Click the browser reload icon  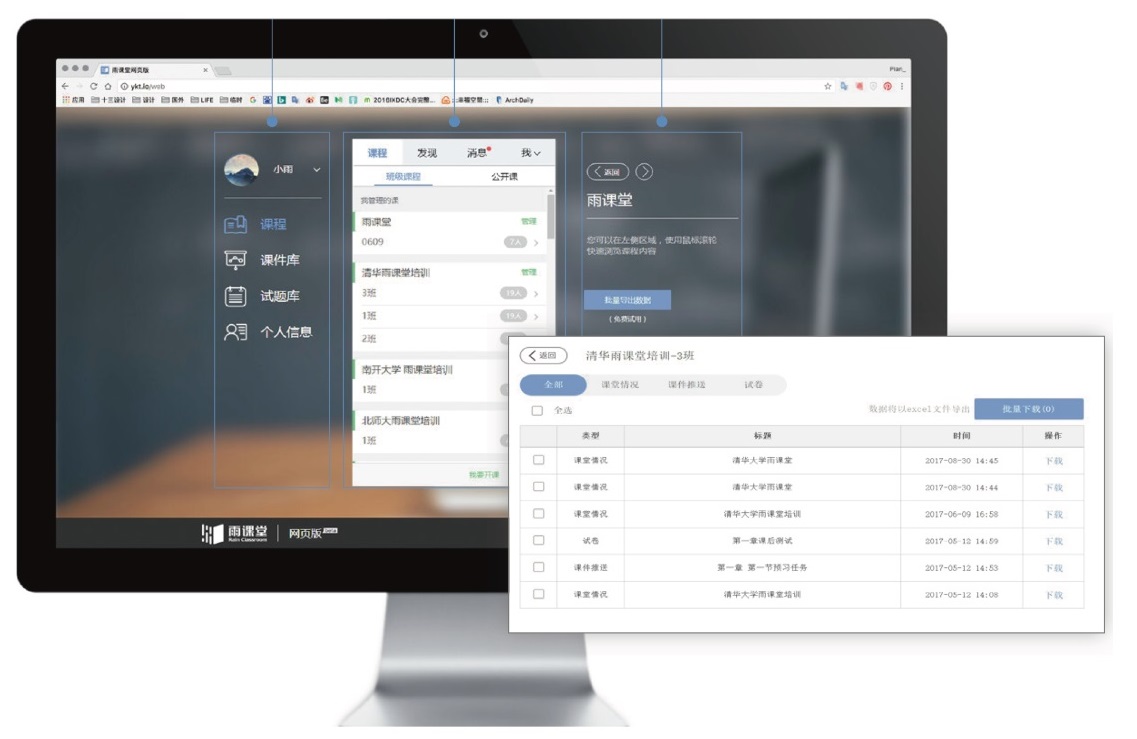click(94, 87)
